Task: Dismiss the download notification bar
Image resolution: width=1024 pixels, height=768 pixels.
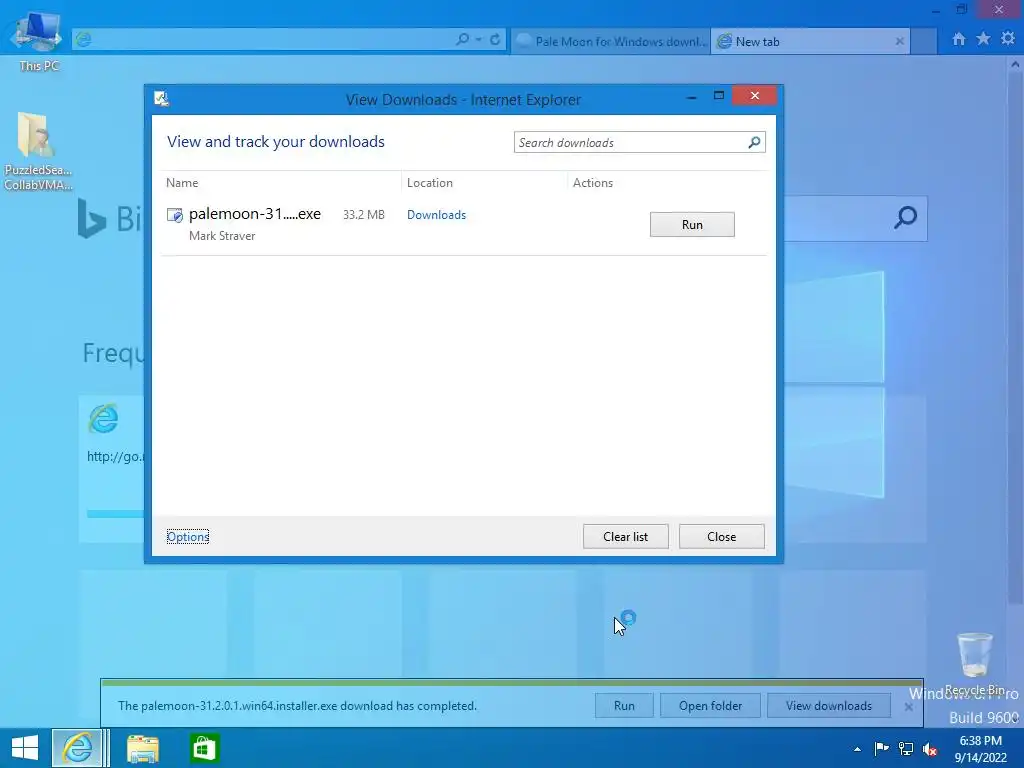Action: [x=908, y=707]
